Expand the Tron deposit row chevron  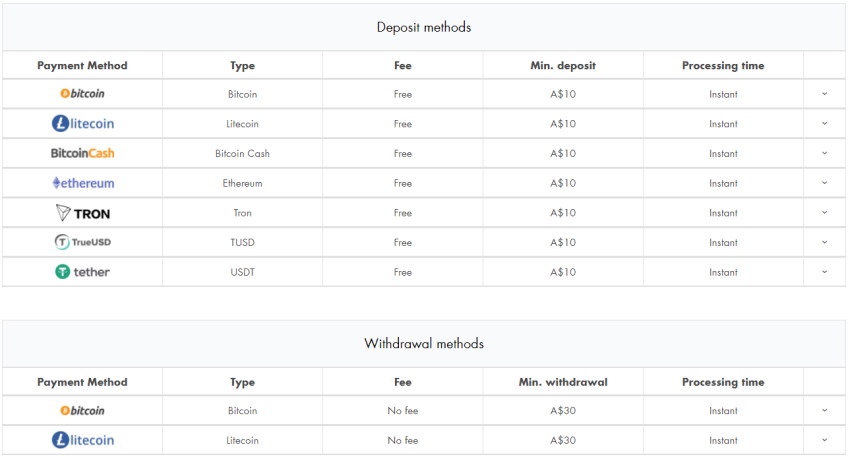coord(825,213)
